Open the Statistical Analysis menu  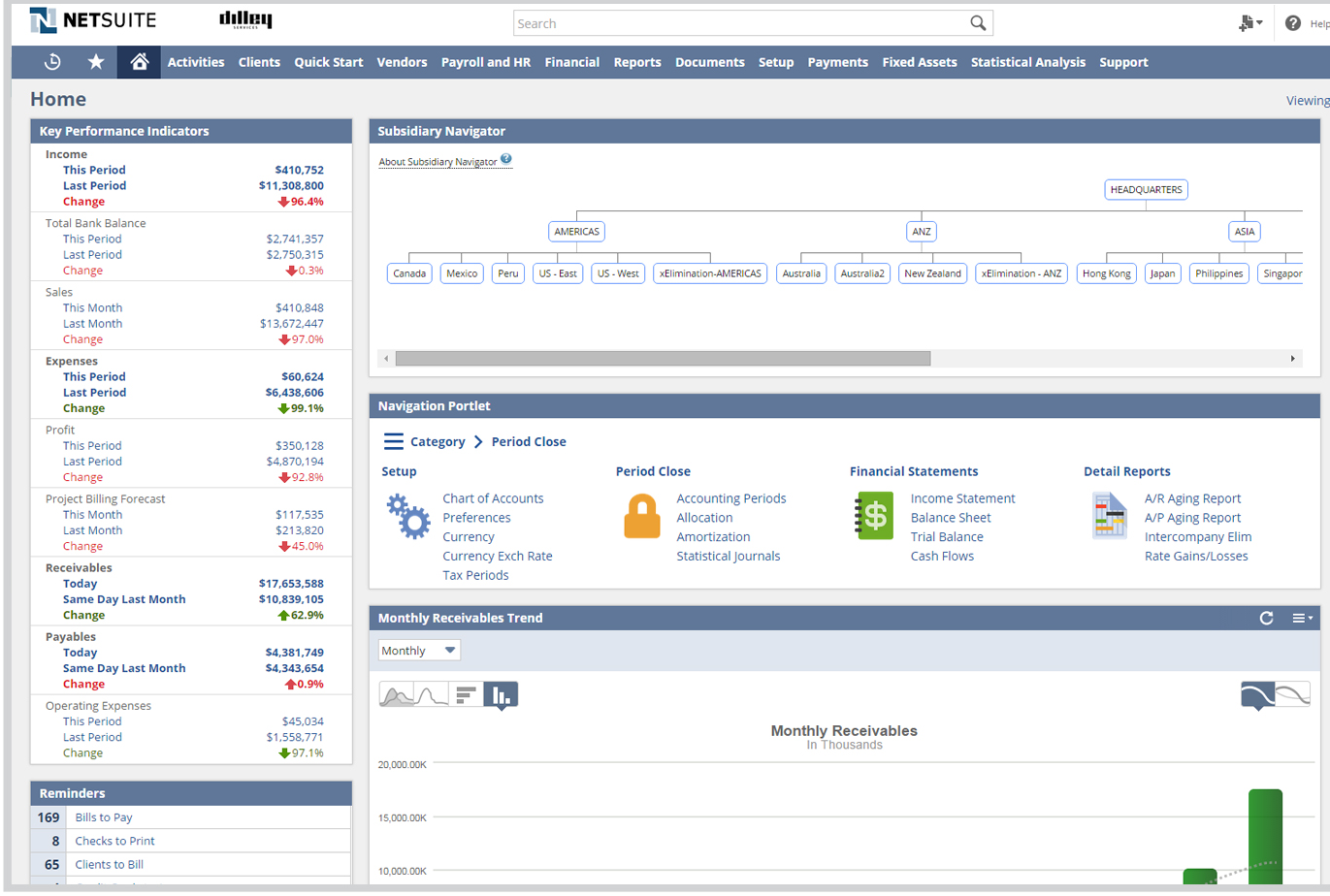(x=1028, y=62)
